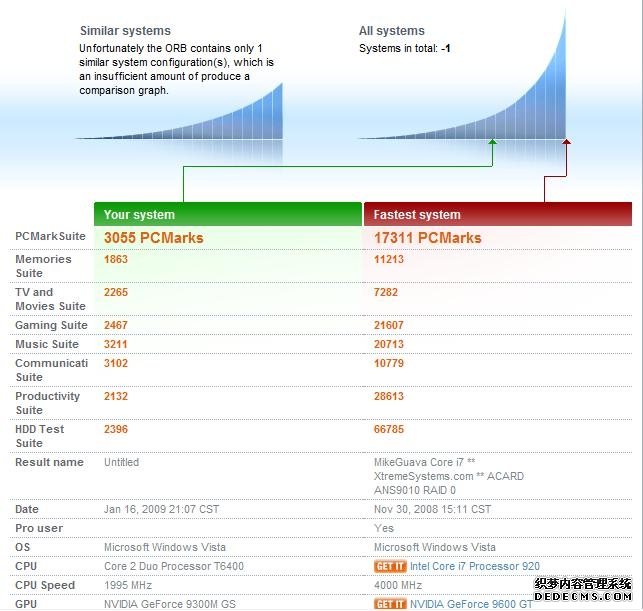This screenshot has height=611, width=643.
Task: Select the Fastest system column header
Action: pos(498,214)
